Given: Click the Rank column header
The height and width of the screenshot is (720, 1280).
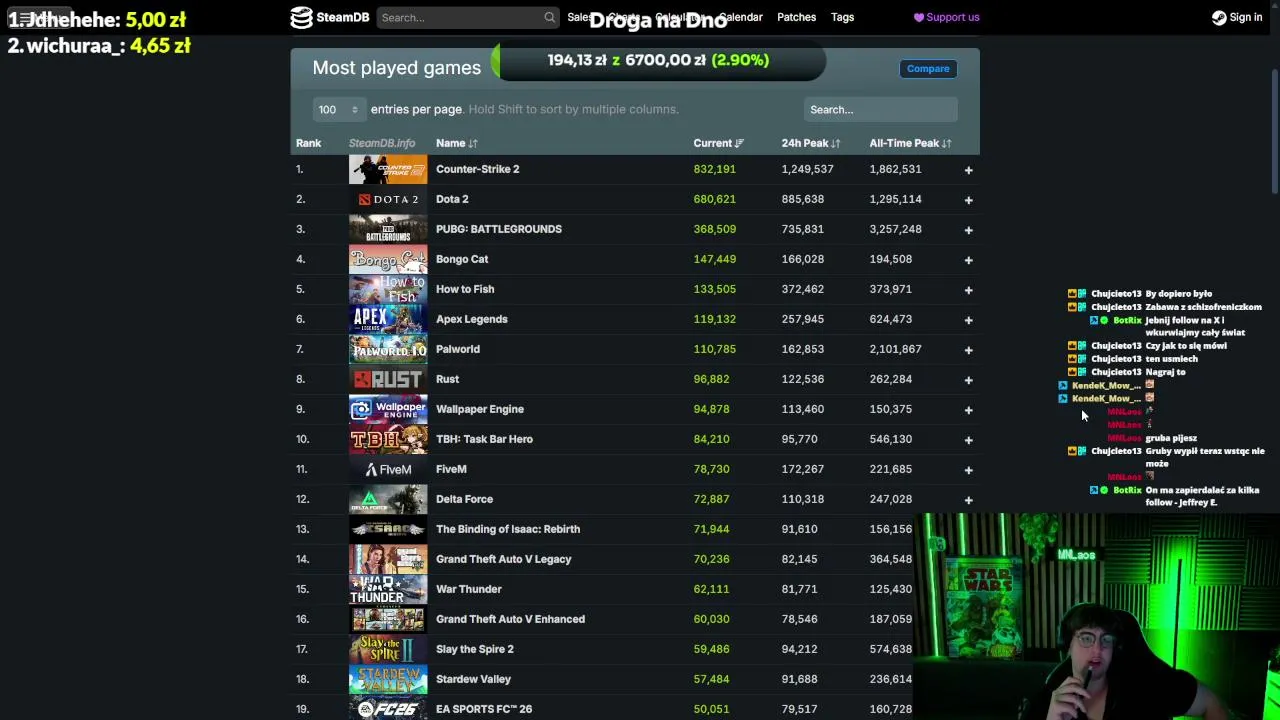Looking at the screenshot, I should 308,143.
